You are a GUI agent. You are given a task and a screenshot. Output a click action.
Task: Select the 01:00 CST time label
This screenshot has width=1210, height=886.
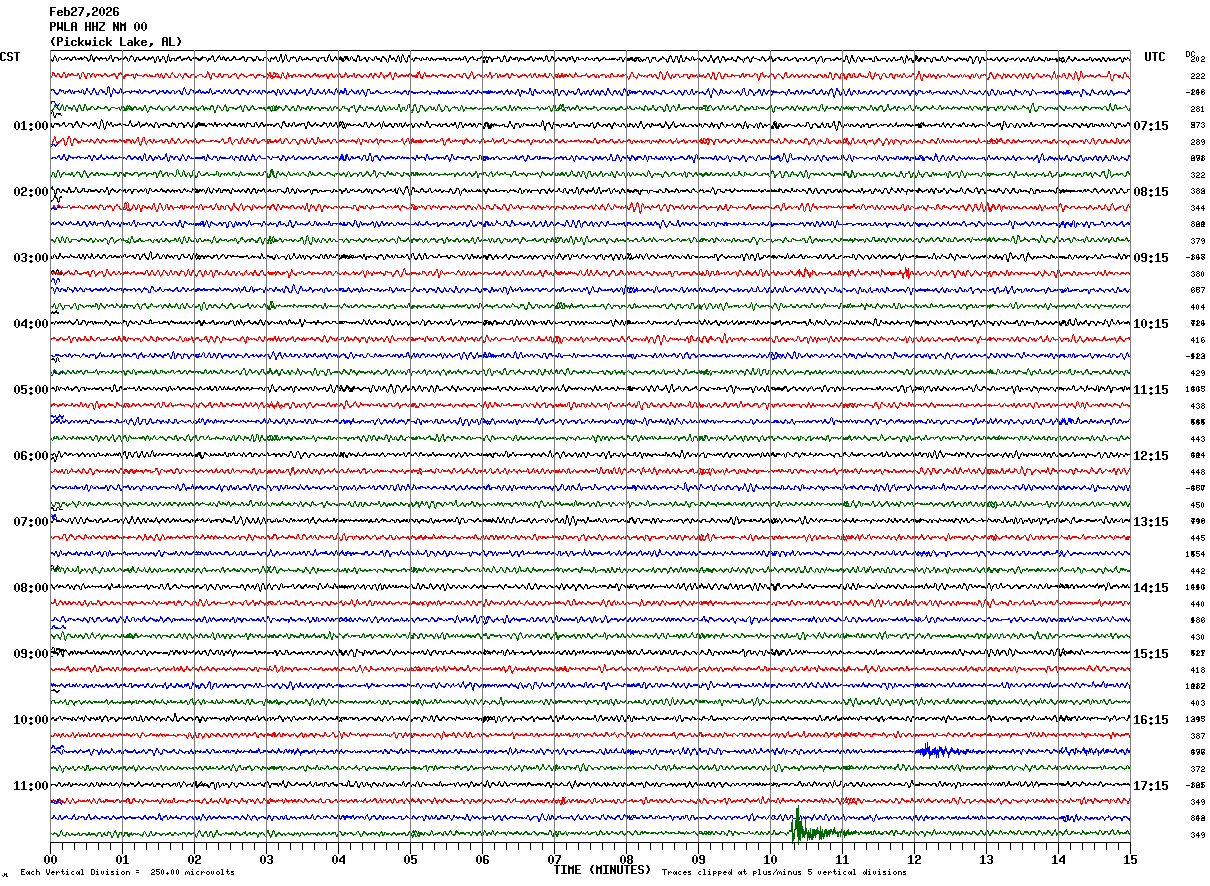(x=31, y=126)
